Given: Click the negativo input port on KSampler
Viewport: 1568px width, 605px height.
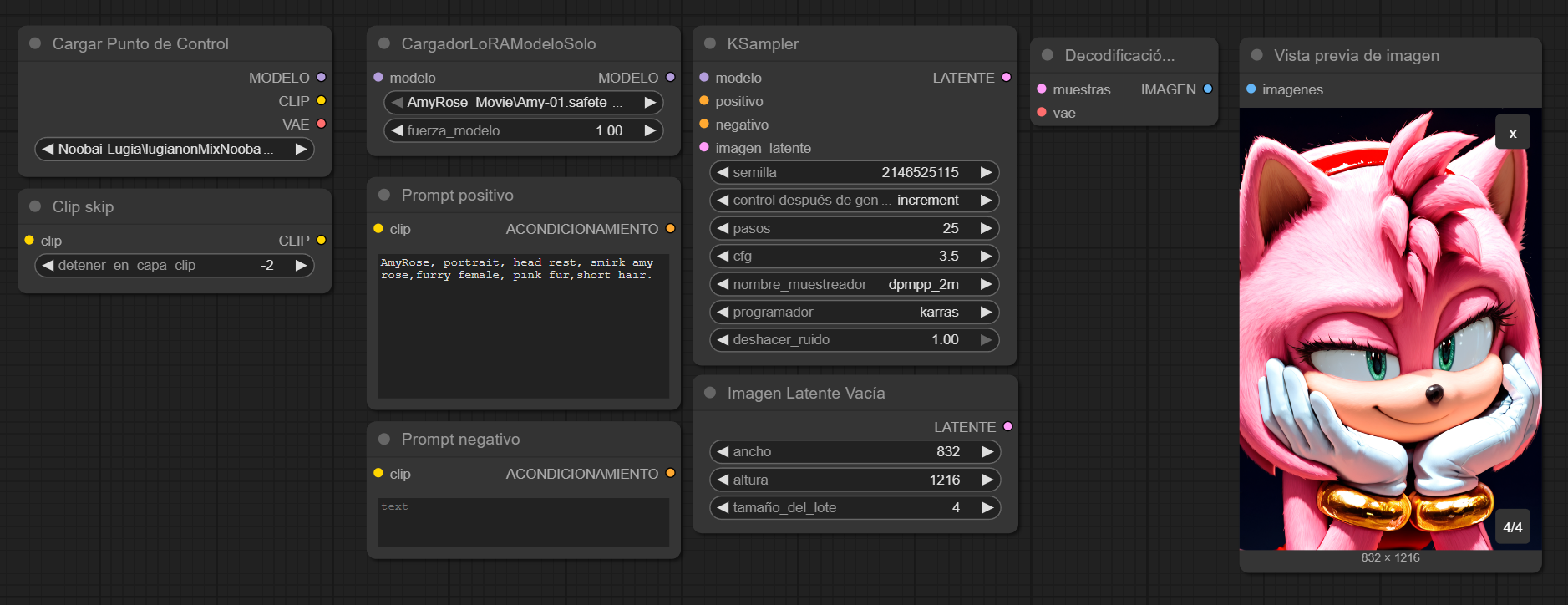Looking at the screenshot, I should pyautogui.click(x=704, y=124).
